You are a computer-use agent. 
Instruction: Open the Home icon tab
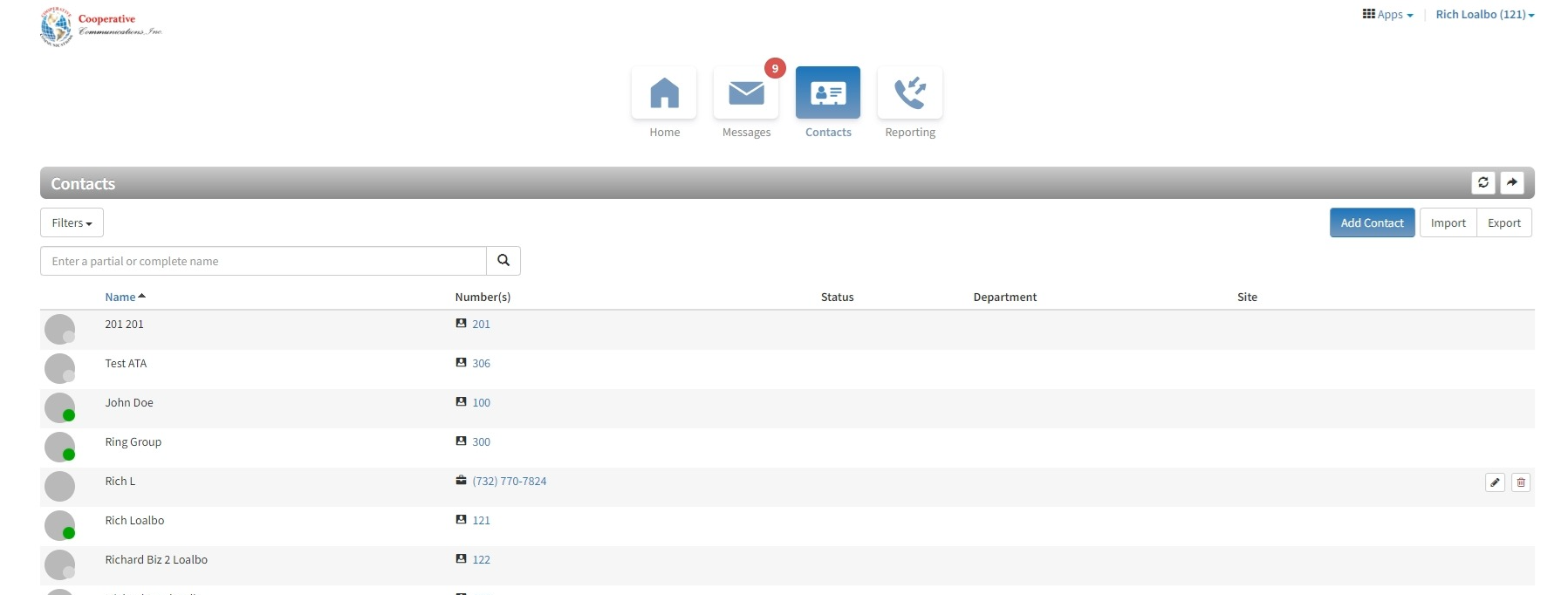[x=664, y=92]
